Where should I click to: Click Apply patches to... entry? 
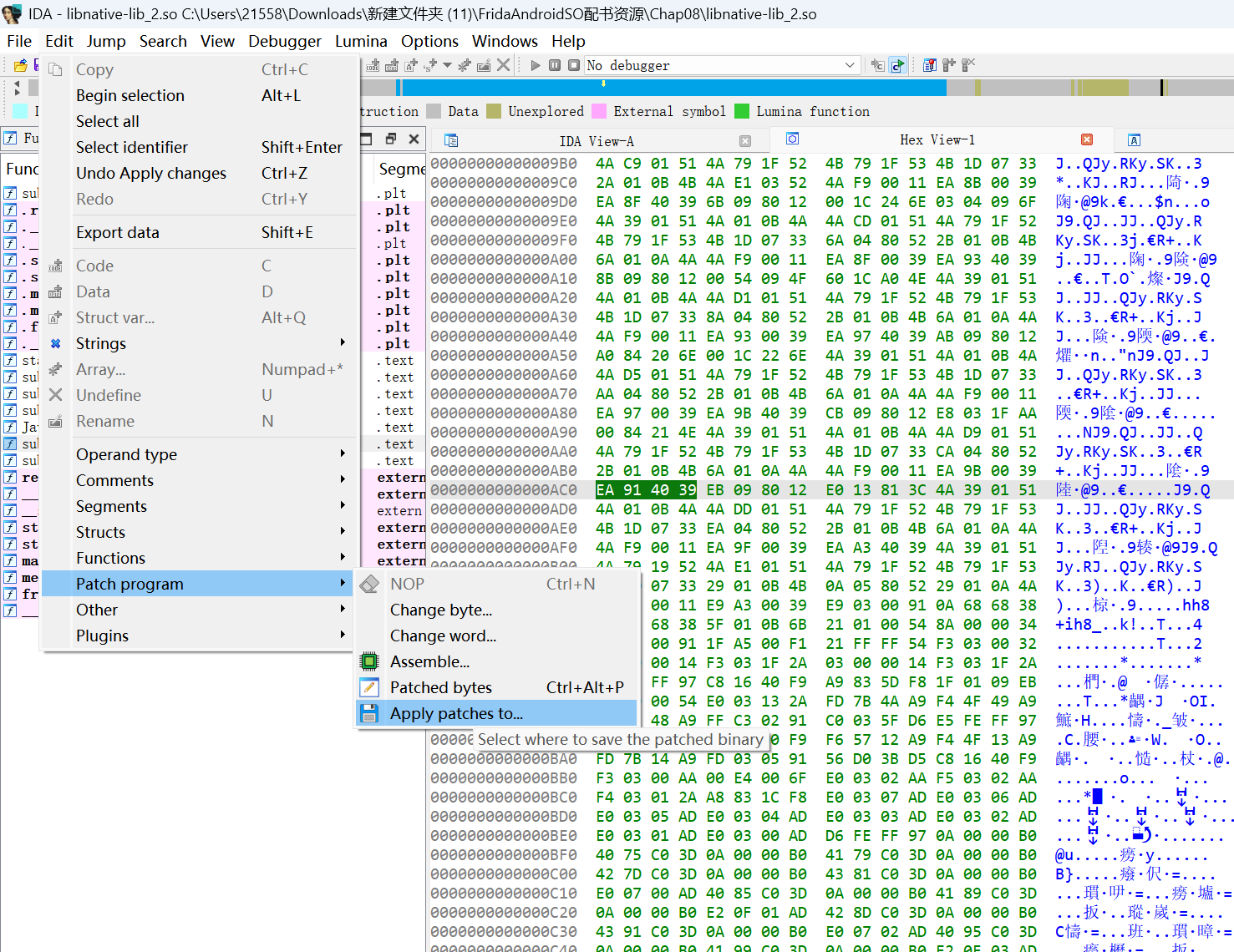496,713
